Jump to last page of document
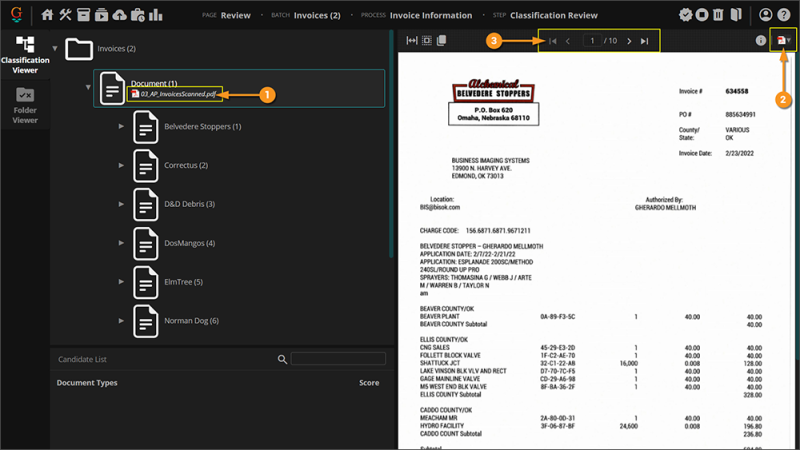The image size is (800, 450). pos(644,41)
